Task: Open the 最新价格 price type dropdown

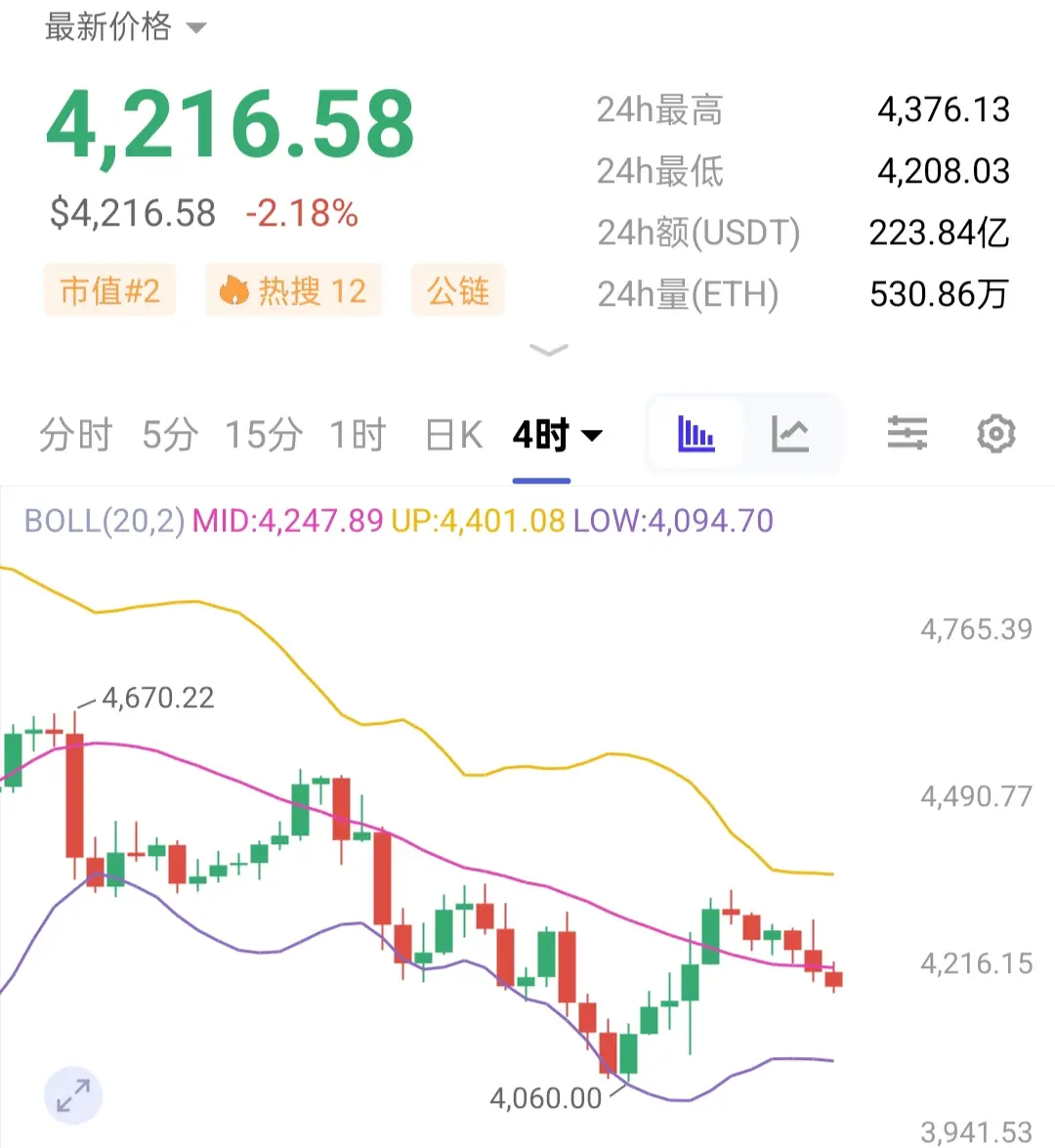Action: click(125, 27)
